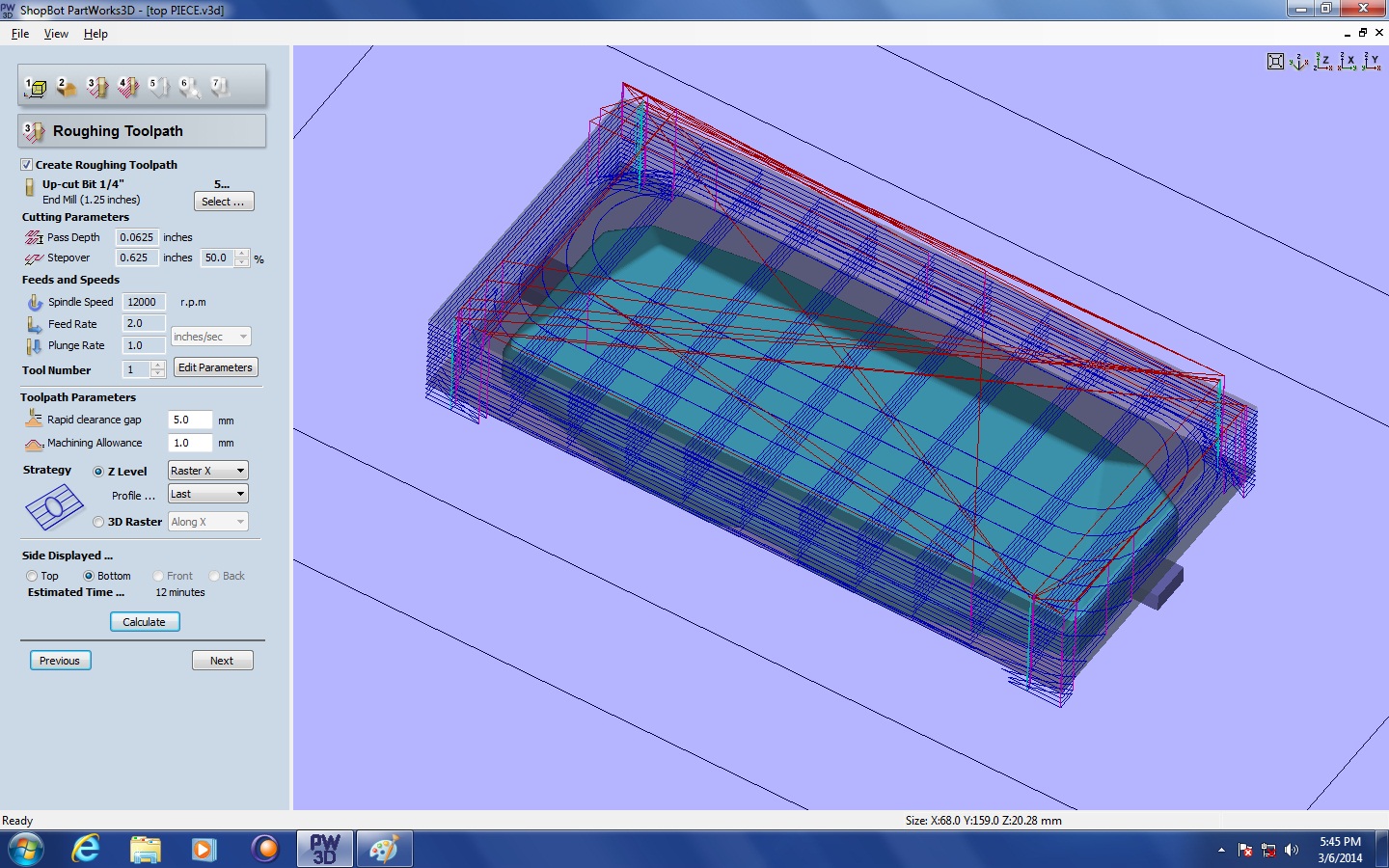
Task: Click the size readout in the status bar
Action: pyautogui.click(x=984, y=821)
